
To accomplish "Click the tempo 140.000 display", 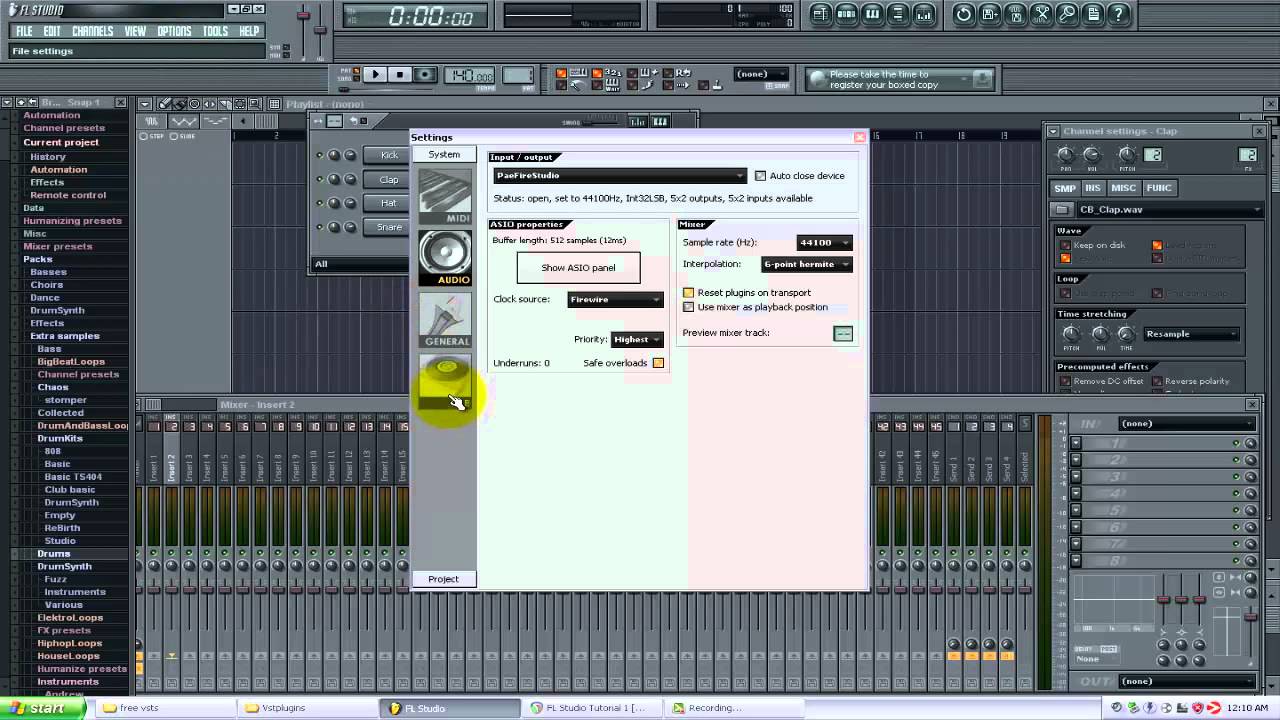I will [x=469, y=76].
